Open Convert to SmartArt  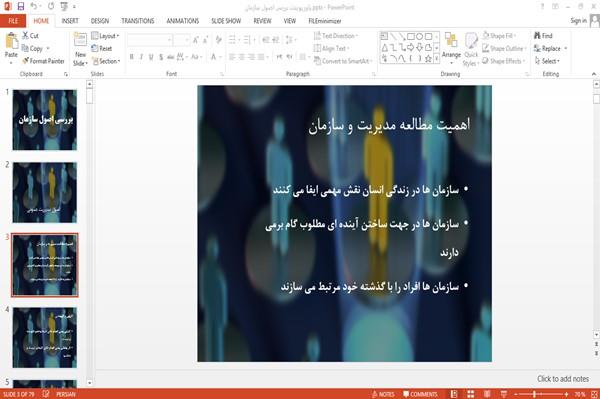pos(343,61)
